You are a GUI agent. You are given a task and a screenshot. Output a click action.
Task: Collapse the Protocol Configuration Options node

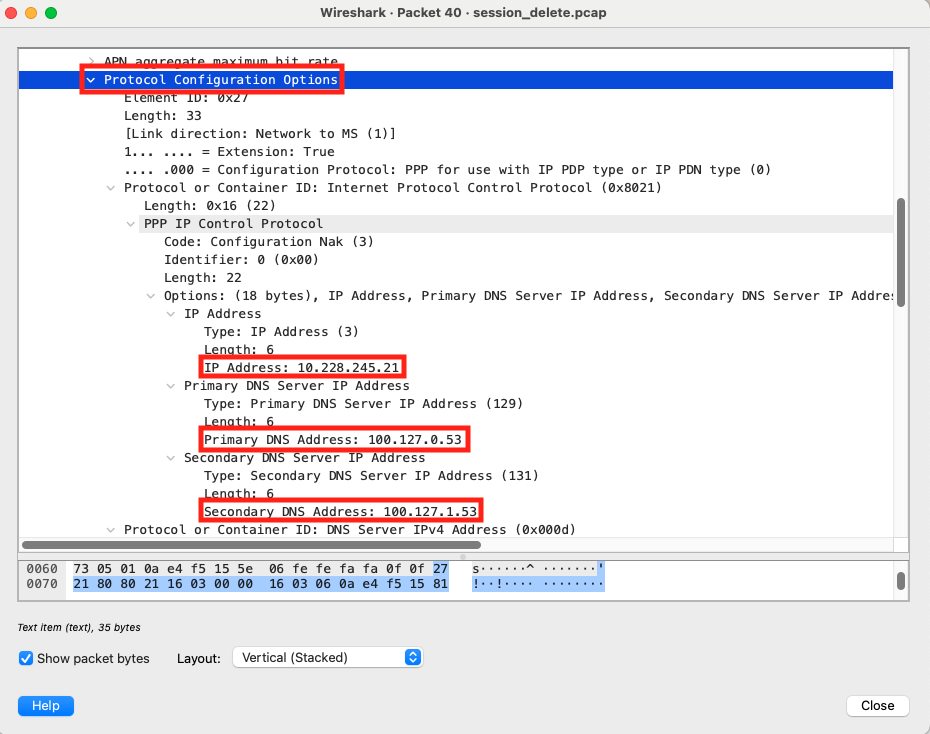(x=91, y=79)
